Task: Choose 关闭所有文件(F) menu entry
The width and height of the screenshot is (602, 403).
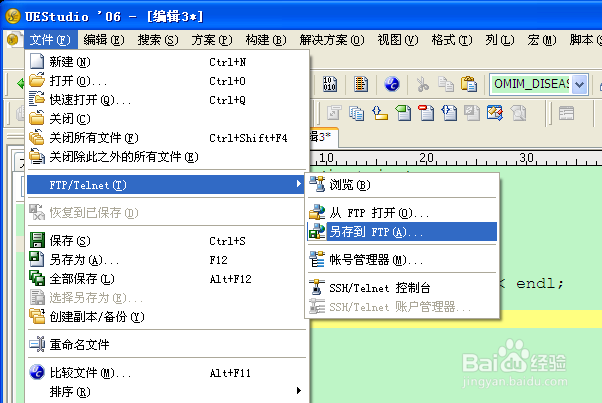Action: coord(165,137)
